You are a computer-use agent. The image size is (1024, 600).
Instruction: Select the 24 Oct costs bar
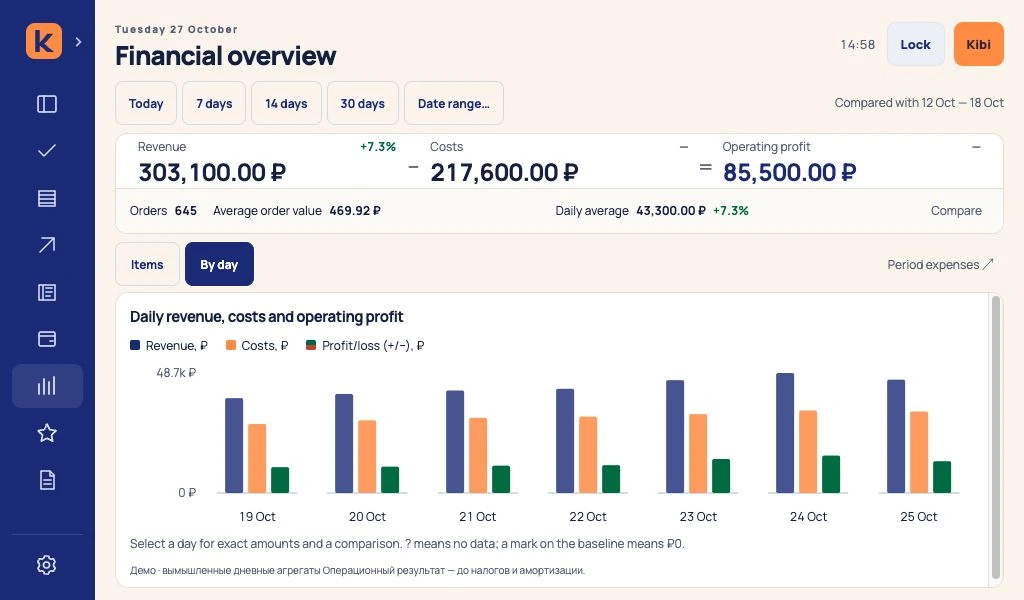pos(808,452)
